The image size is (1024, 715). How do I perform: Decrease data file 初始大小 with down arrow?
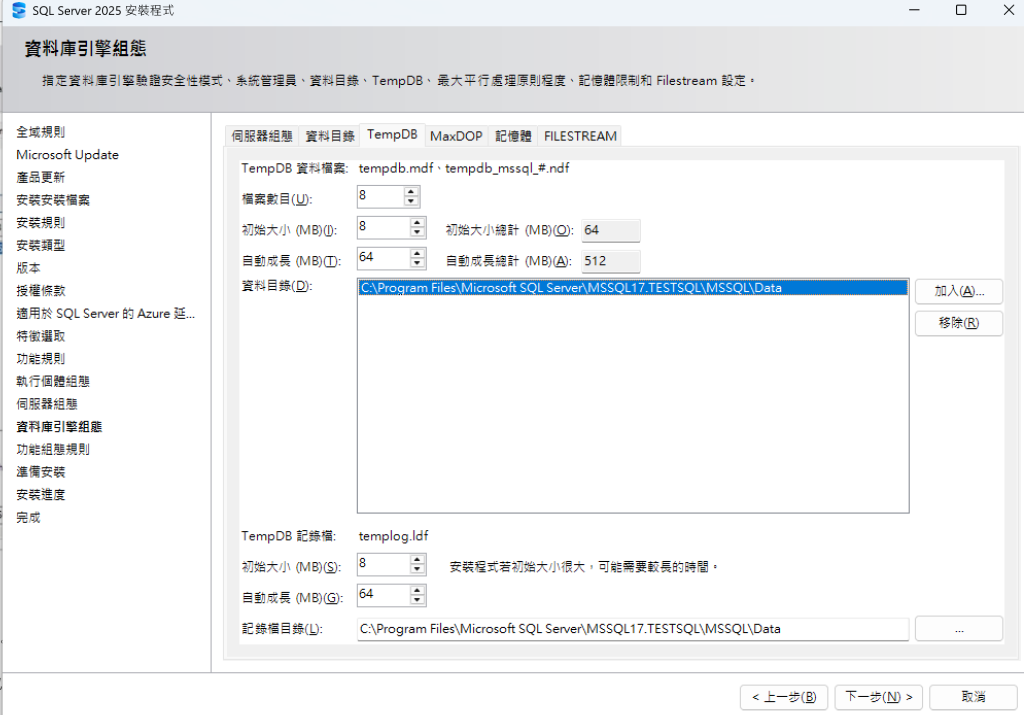[417, 232]
